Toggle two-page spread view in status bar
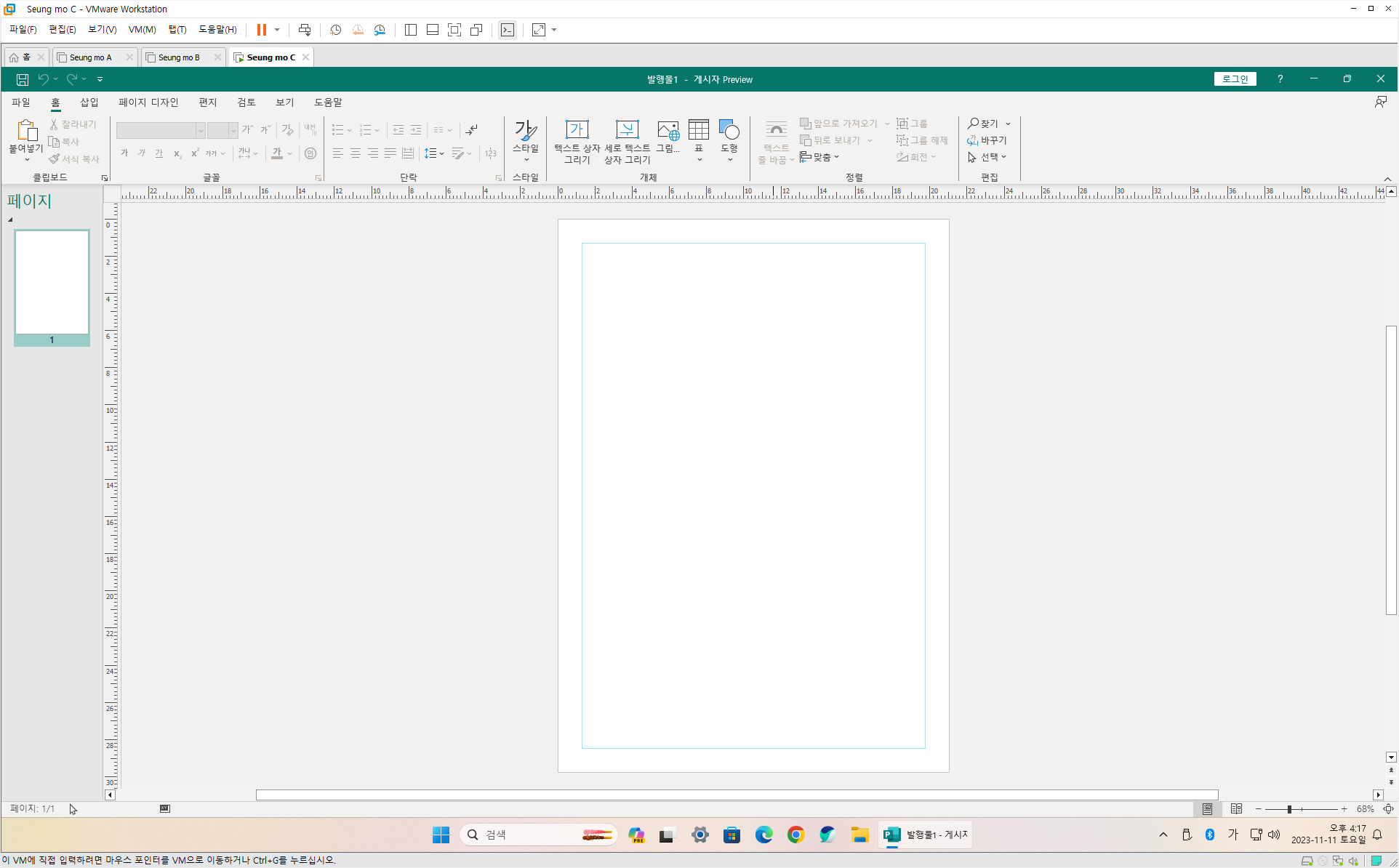This screenshot has height=868, width=1399. click(x=1236, y=809)
